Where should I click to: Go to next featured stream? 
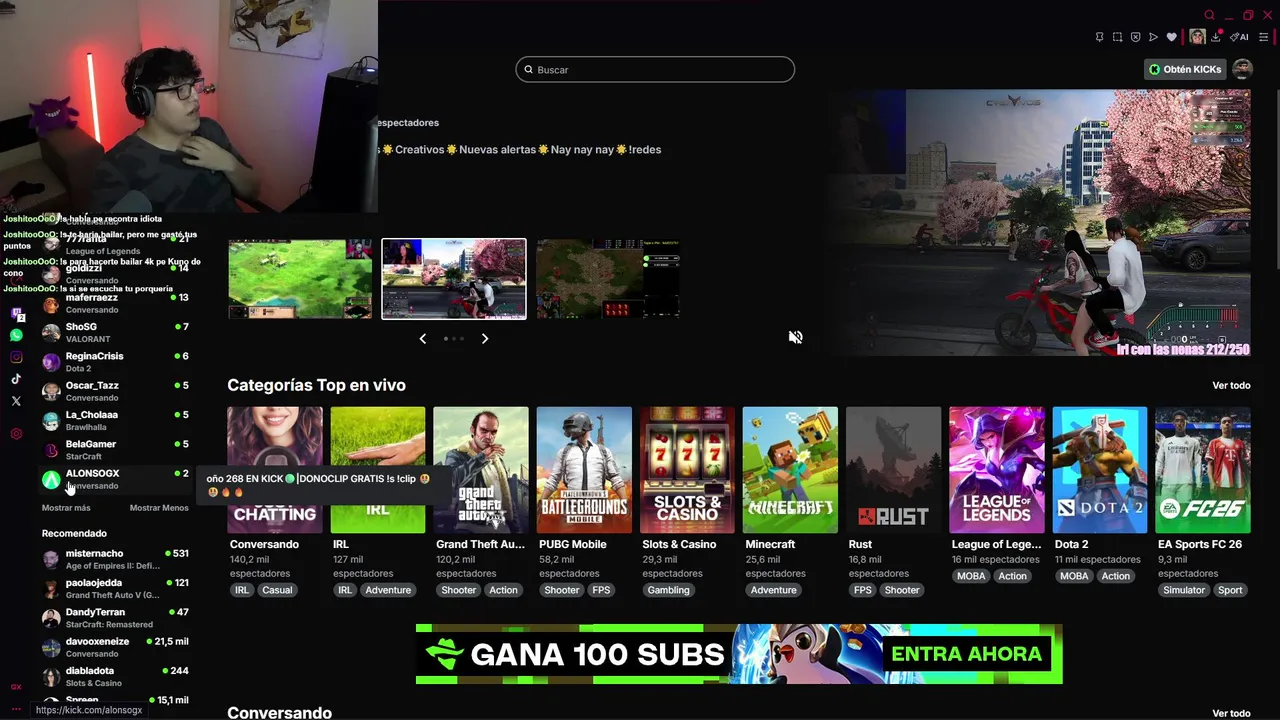coord(485,339)
